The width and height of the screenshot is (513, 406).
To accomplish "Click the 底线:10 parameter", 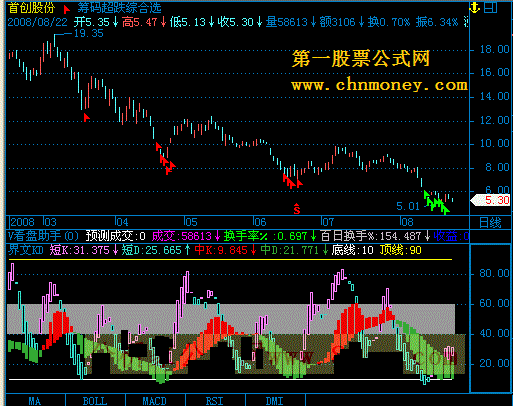I will click(353, 250).
